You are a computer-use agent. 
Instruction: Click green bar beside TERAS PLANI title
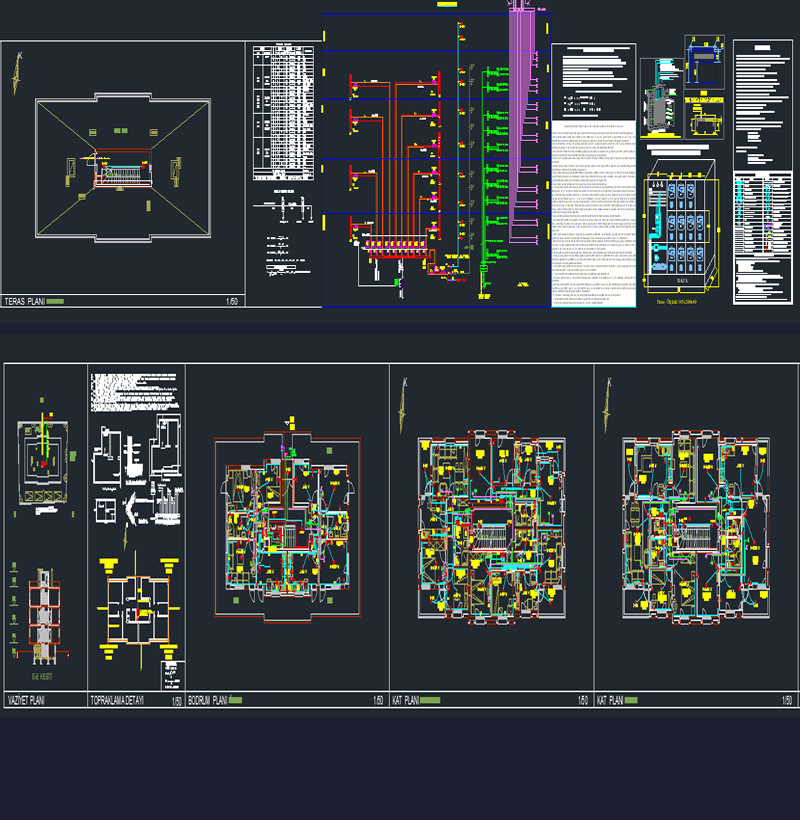56,300
